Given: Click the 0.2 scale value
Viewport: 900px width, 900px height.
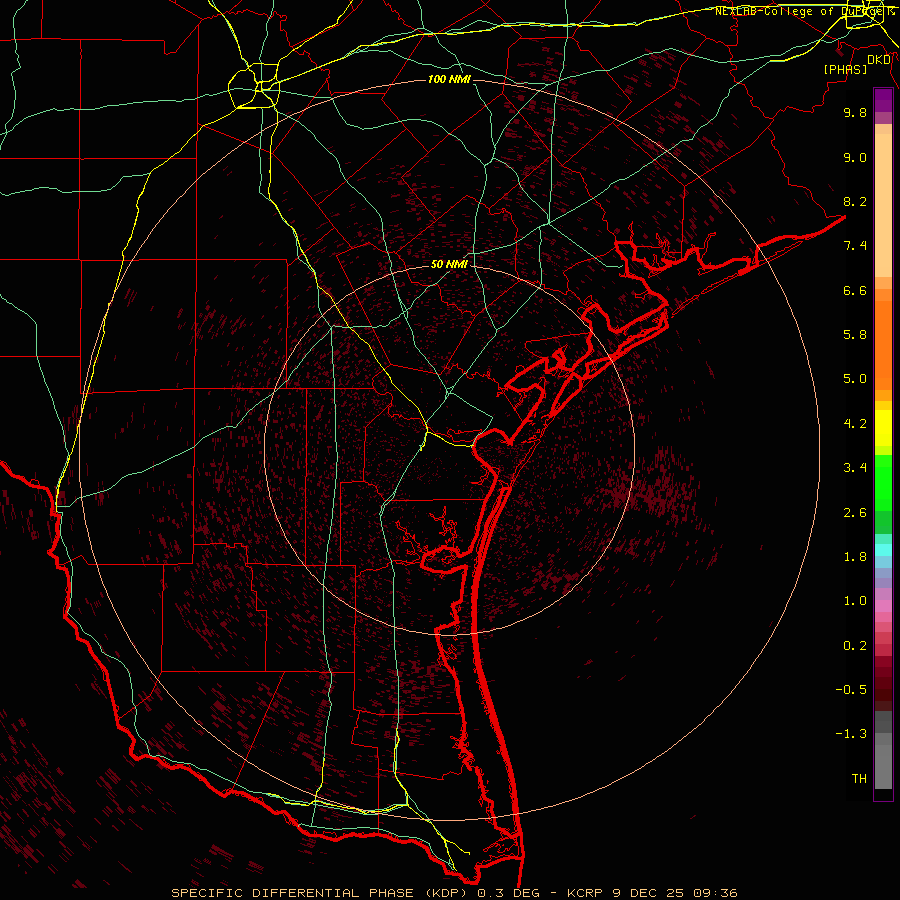Looking at the screenshot, I should coord(855,646).
